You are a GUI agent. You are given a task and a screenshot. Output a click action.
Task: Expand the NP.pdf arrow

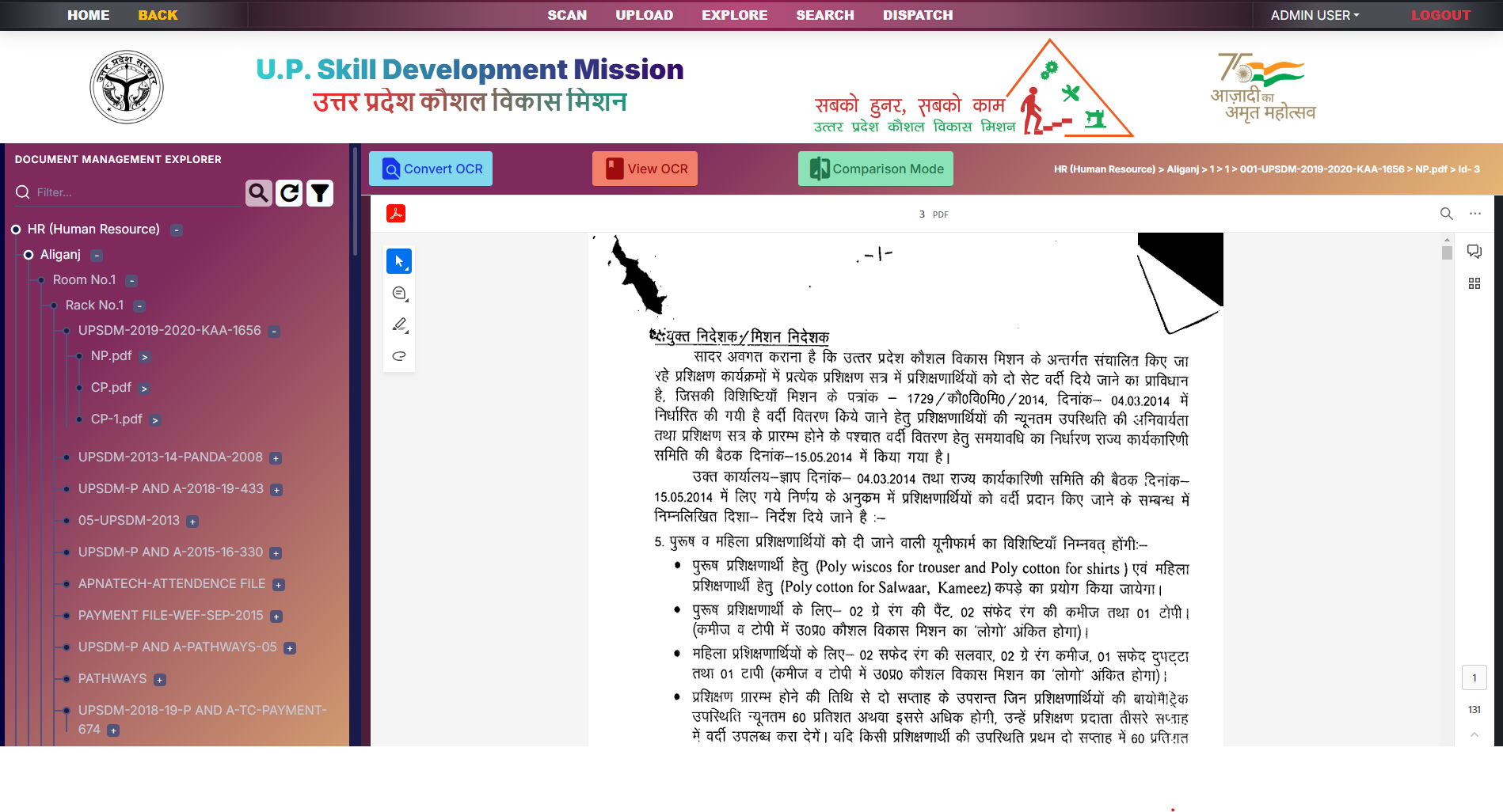click(x=144, y=357)
